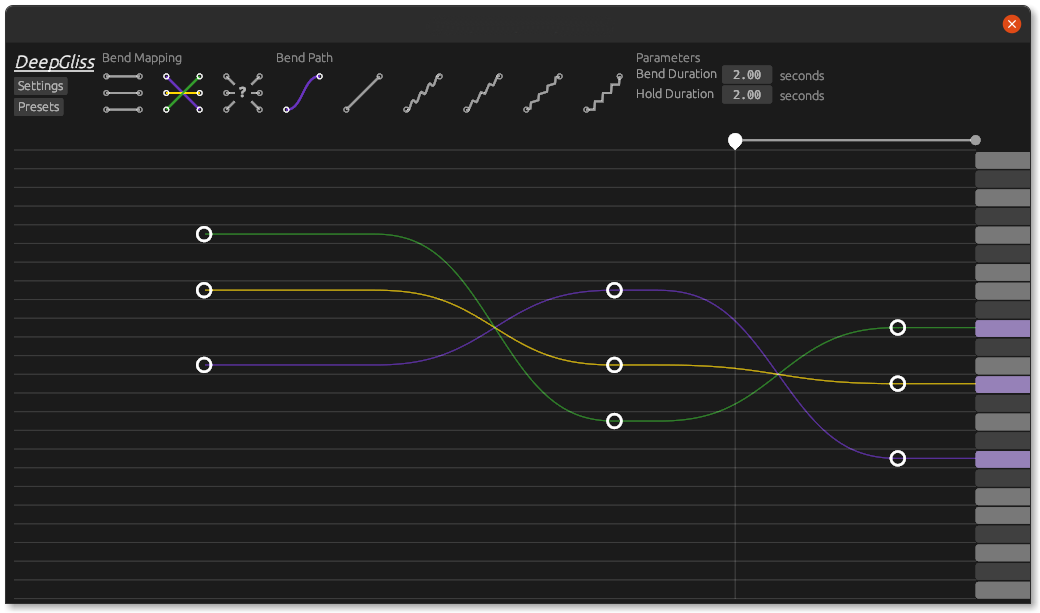Viewport: 1040px width, 613px height.
Task: Click the lowest highlighted purple piano key
Action: (1002, 459)
